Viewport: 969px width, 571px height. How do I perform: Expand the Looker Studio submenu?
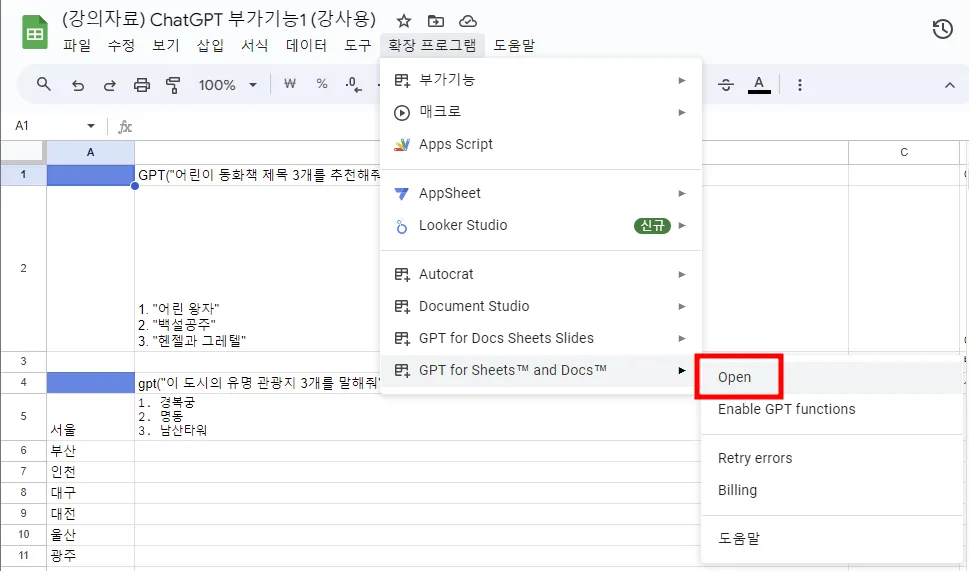[x=541, y=226]
